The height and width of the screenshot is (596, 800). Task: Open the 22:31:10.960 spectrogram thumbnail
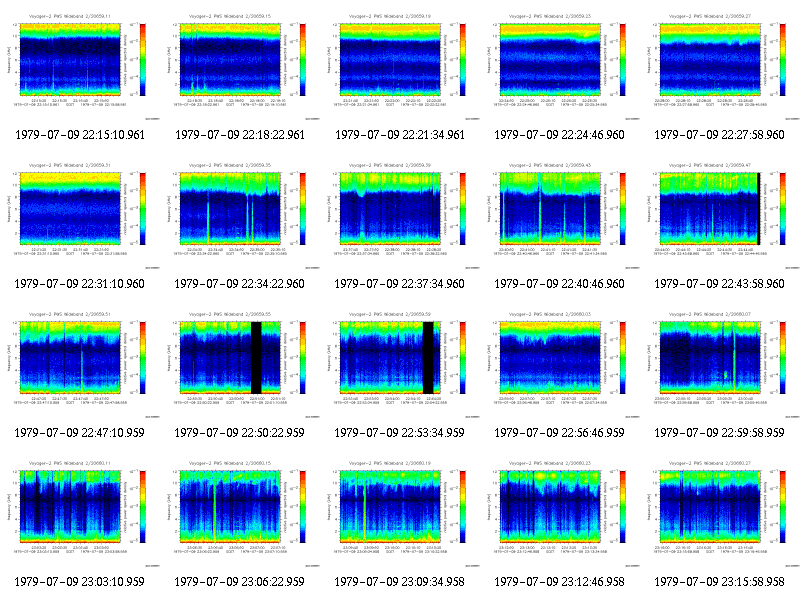click(x=80, y=215)
